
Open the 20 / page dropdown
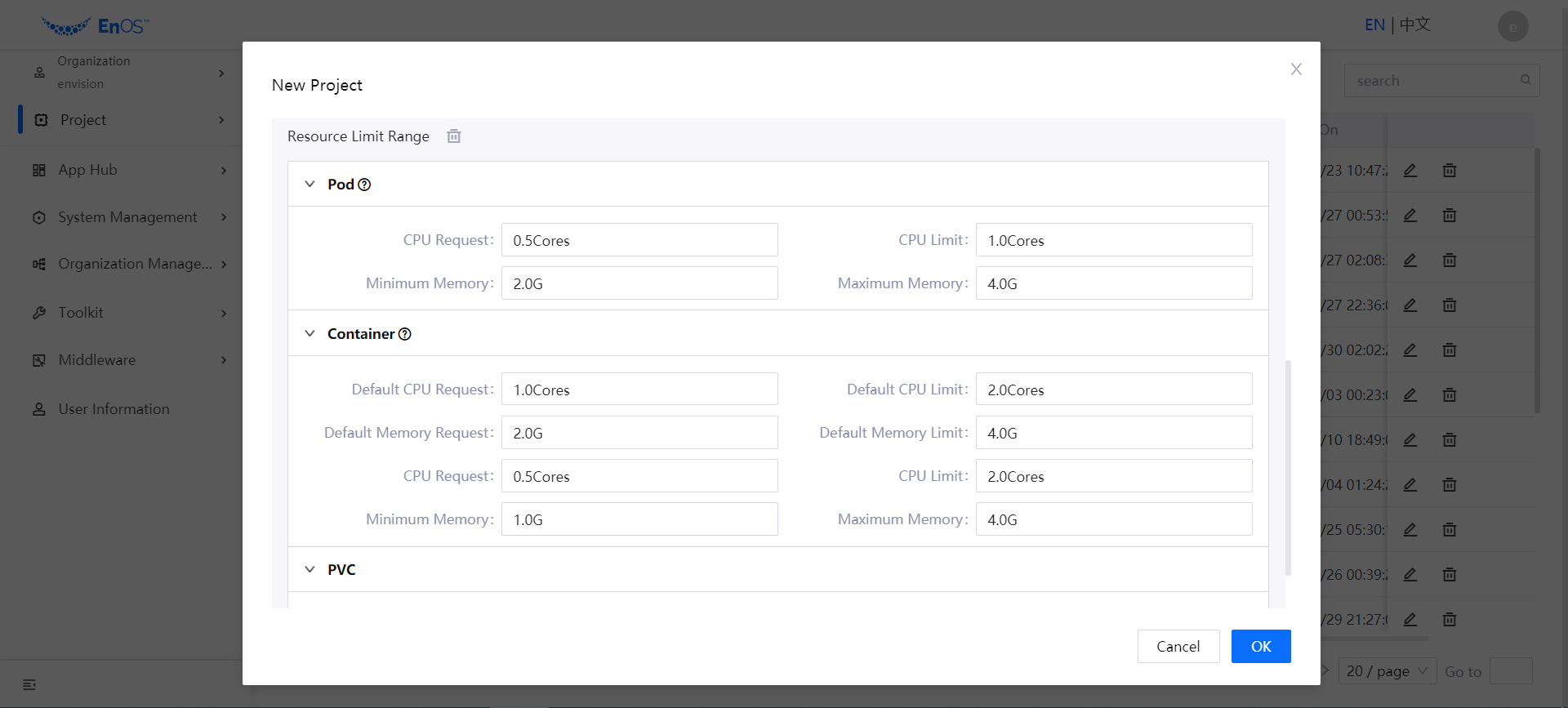(x=1387, y=671)
